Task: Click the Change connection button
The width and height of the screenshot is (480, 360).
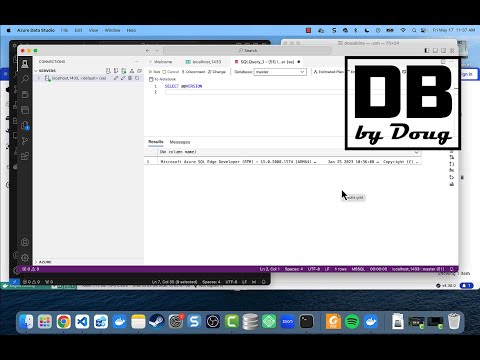Action: click(x=217, y=72)
